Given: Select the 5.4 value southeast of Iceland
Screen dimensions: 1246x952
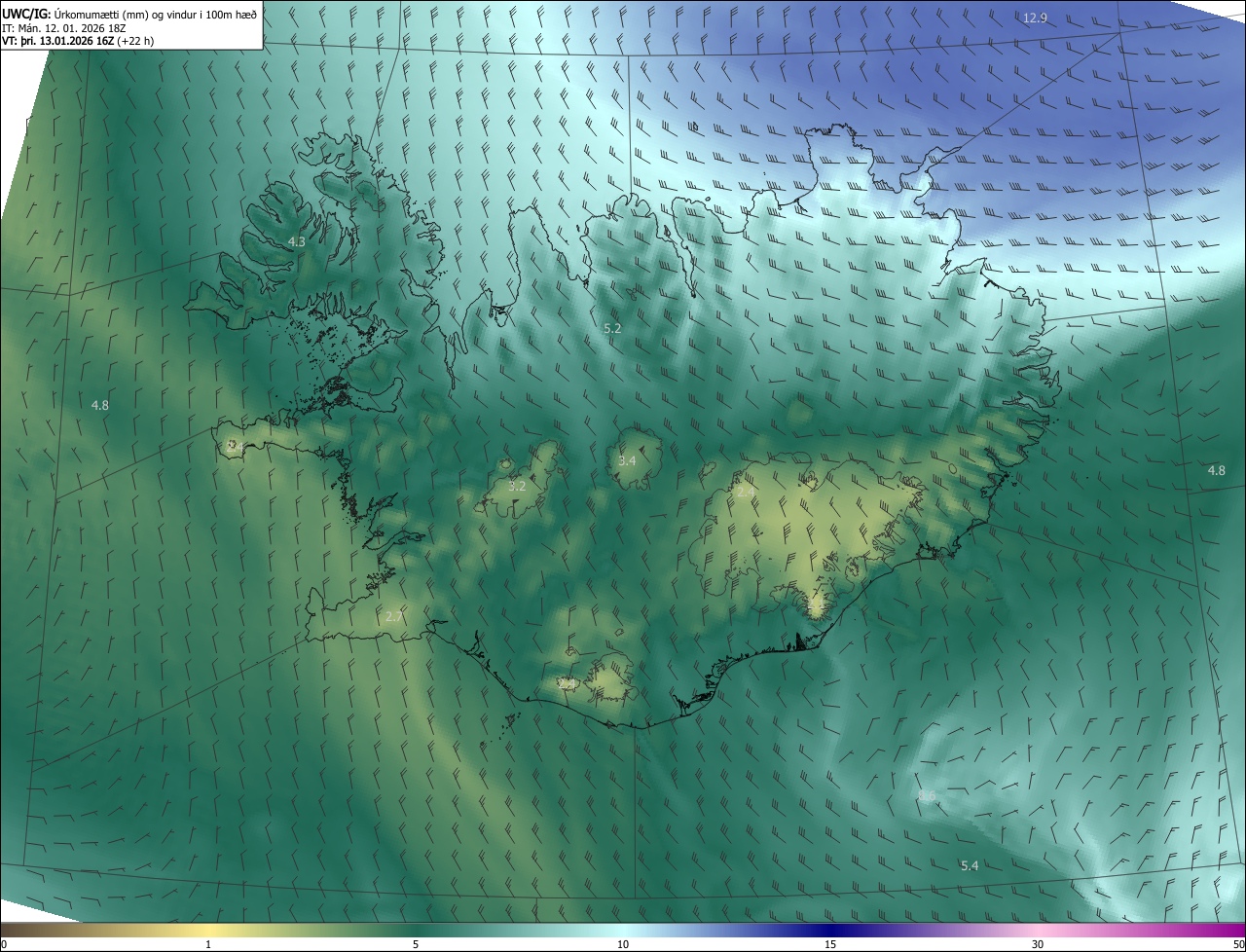Looking at the screenshot, I should 970,865.
